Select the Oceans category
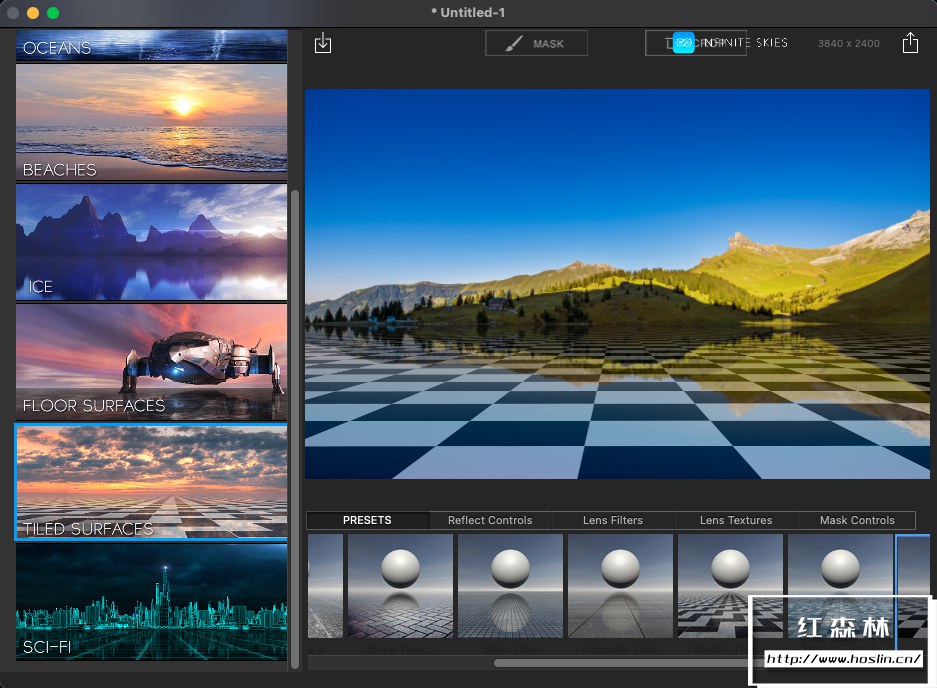The image size is (937, 688). [x=151, y=46]
